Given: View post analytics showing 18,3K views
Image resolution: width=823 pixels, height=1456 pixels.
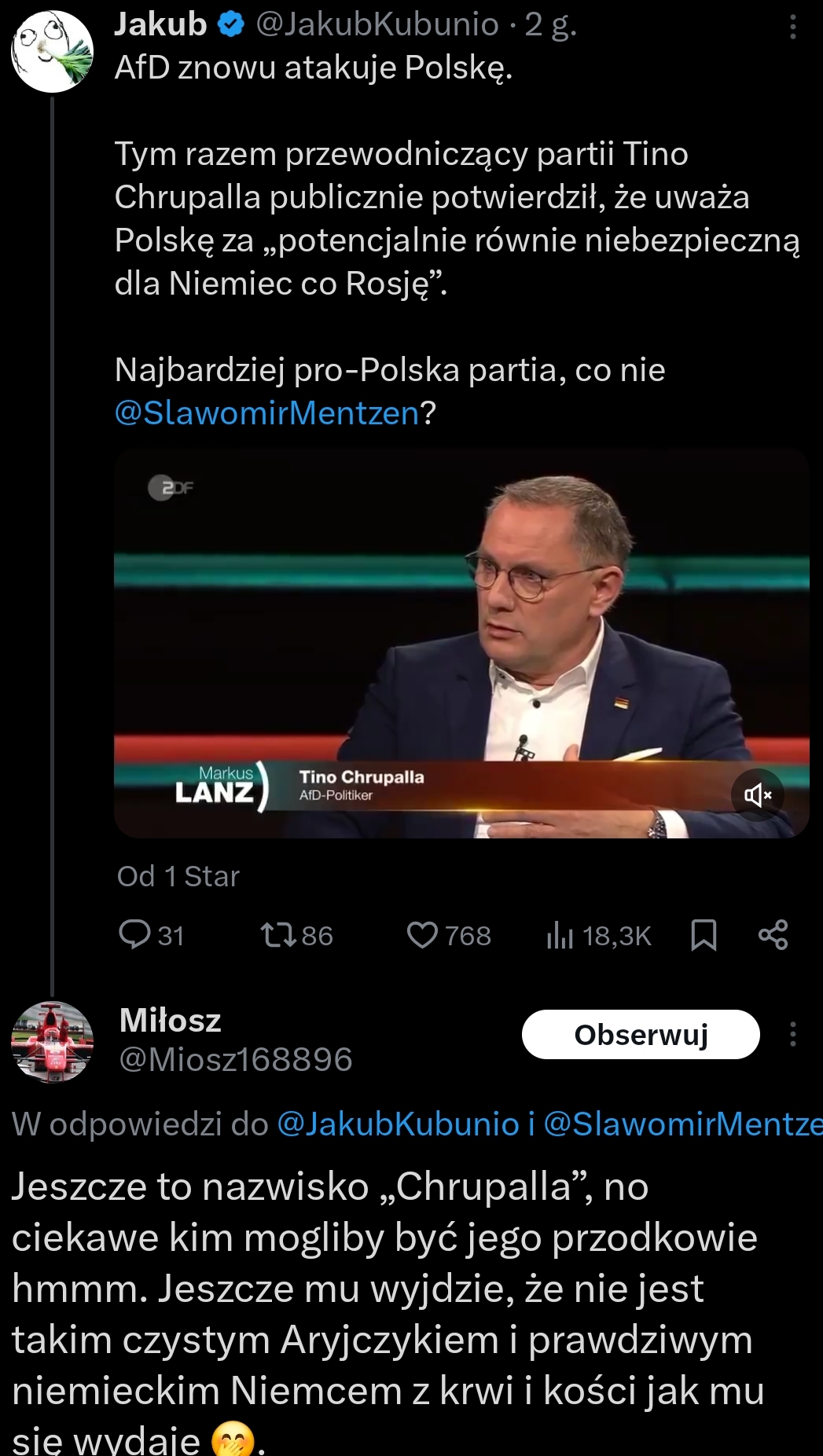Looking at the screenshot, I should pyautogui.click(x=599, y=935).
